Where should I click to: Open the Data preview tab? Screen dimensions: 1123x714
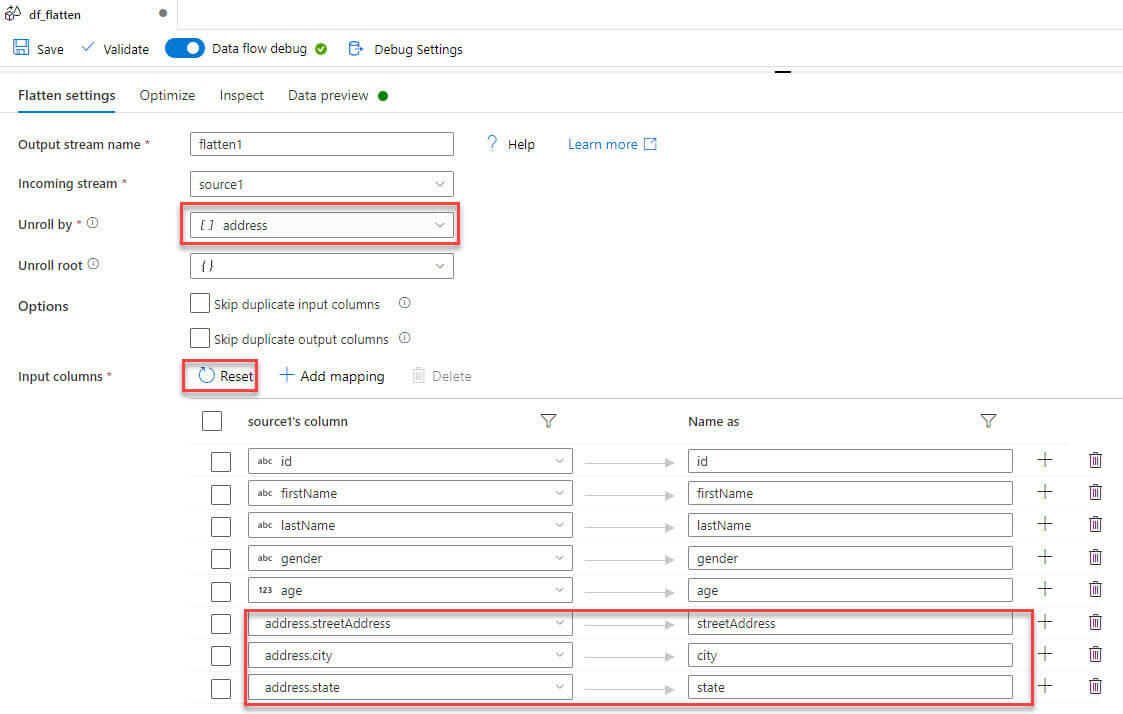328,96
